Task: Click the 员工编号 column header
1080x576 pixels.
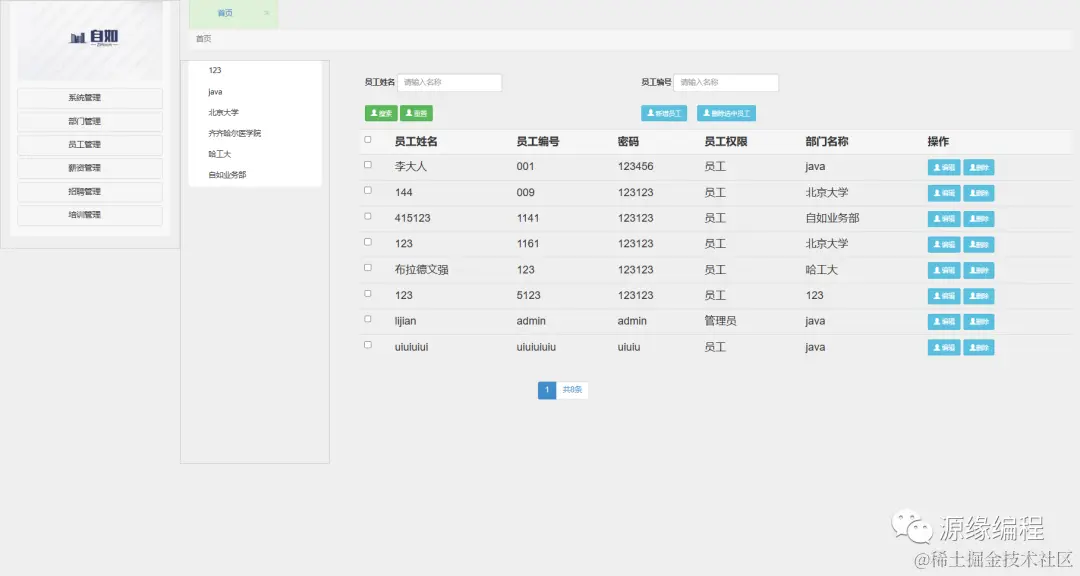Action: (538, 141)
